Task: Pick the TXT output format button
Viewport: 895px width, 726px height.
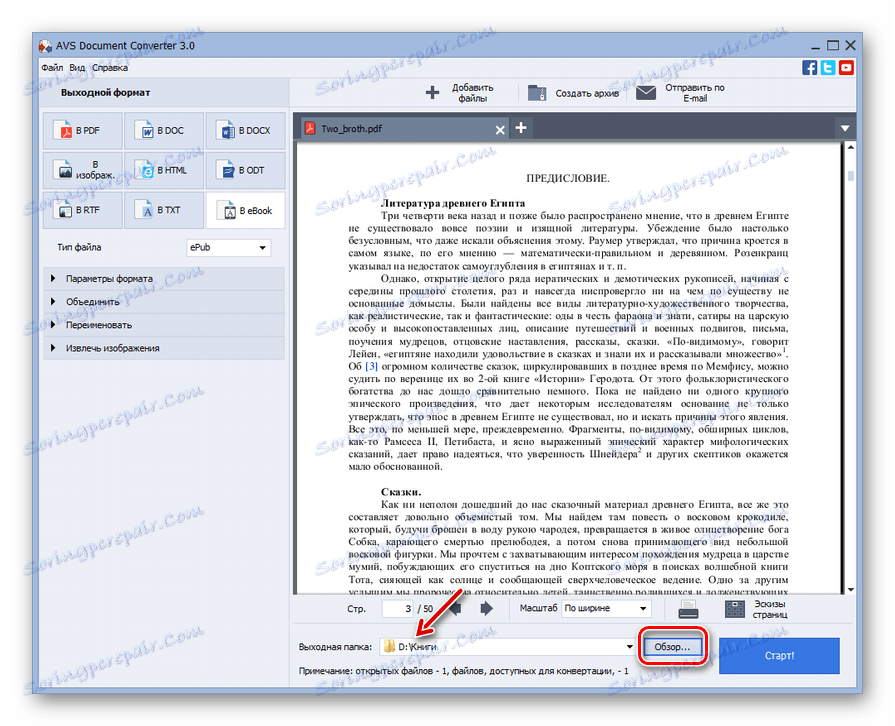Action: pyautogui.click(x=164, y=210)
